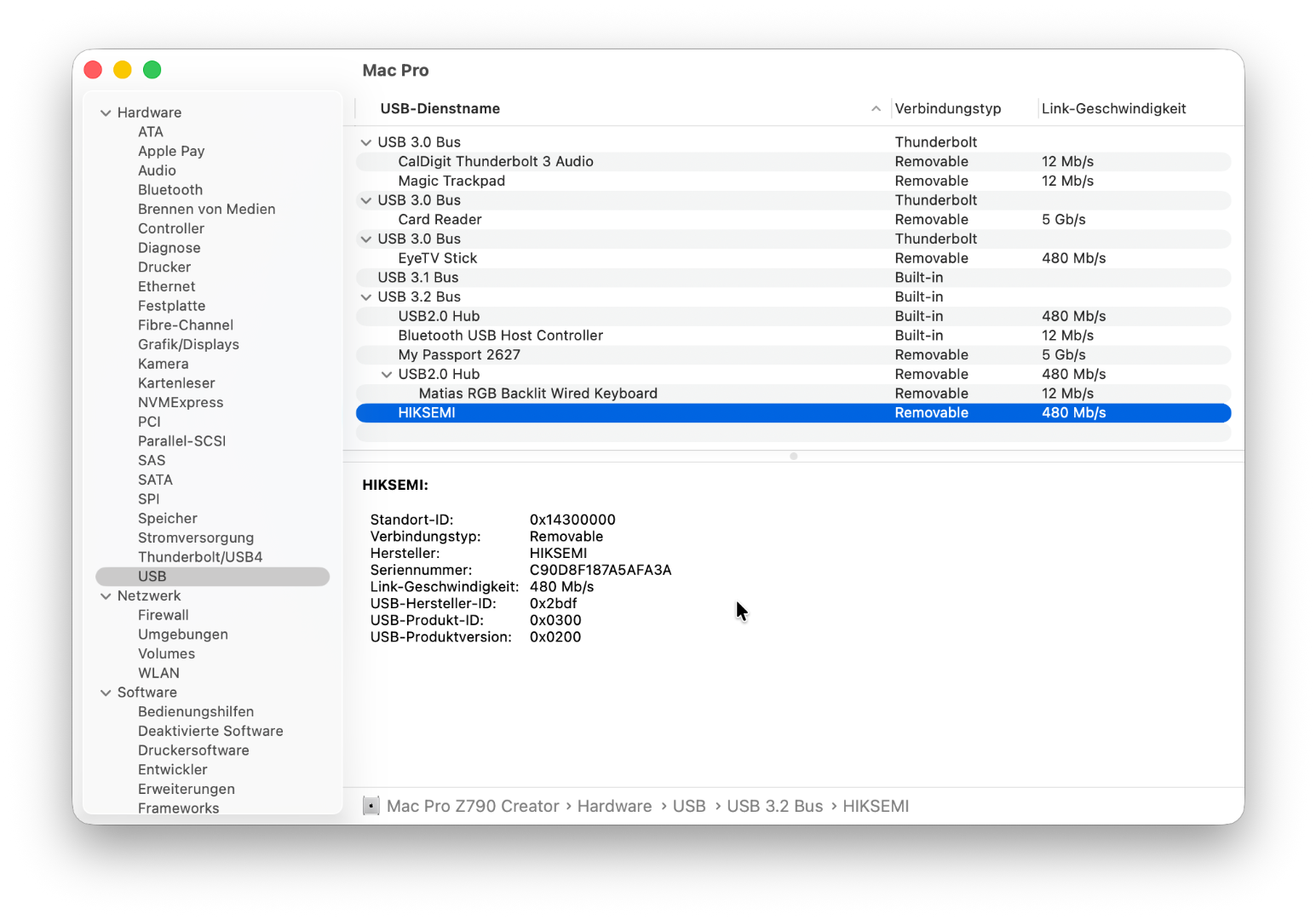
Task: Show Drucker information
Action: 164,267
